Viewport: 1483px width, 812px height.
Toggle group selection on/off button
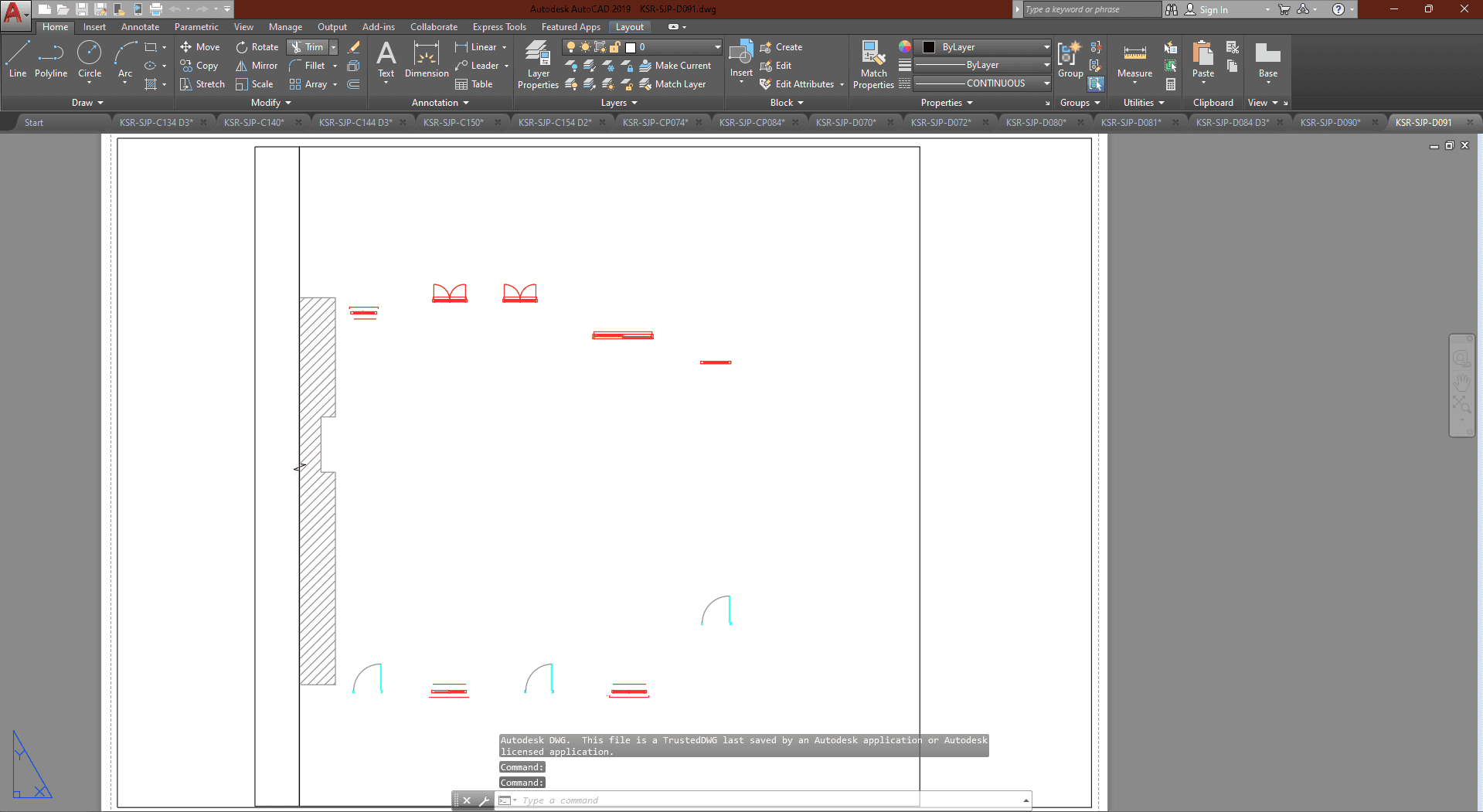point(1096,84)
